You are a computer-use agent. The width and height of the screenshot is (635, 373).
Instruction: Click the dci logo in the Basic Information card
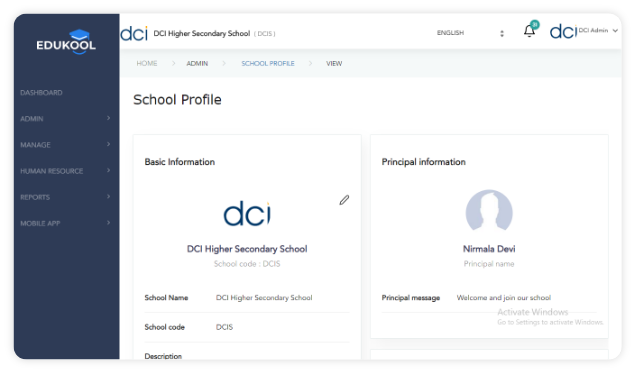pyautogui.click(x=247, y=213)
